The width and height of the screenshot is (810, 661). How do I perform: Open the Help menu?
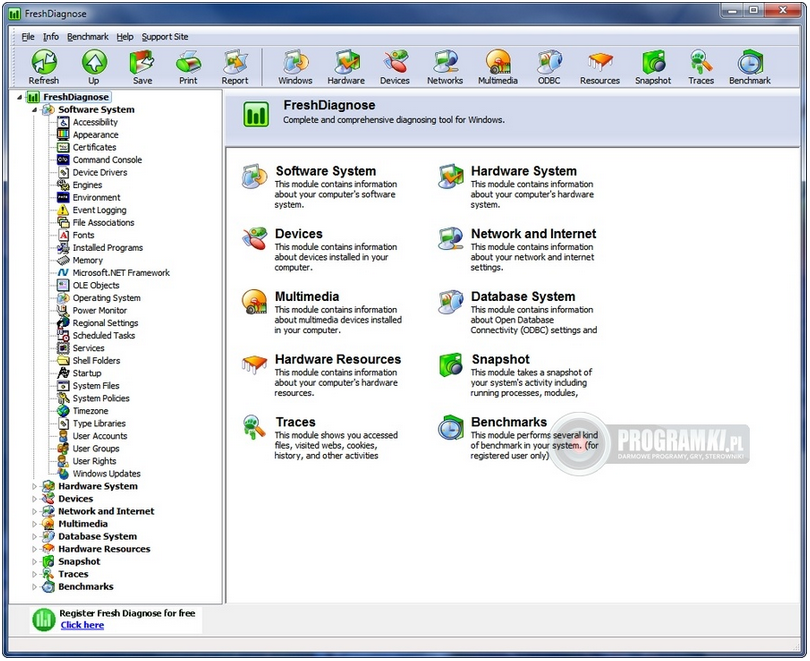click(x=124, y=37)
